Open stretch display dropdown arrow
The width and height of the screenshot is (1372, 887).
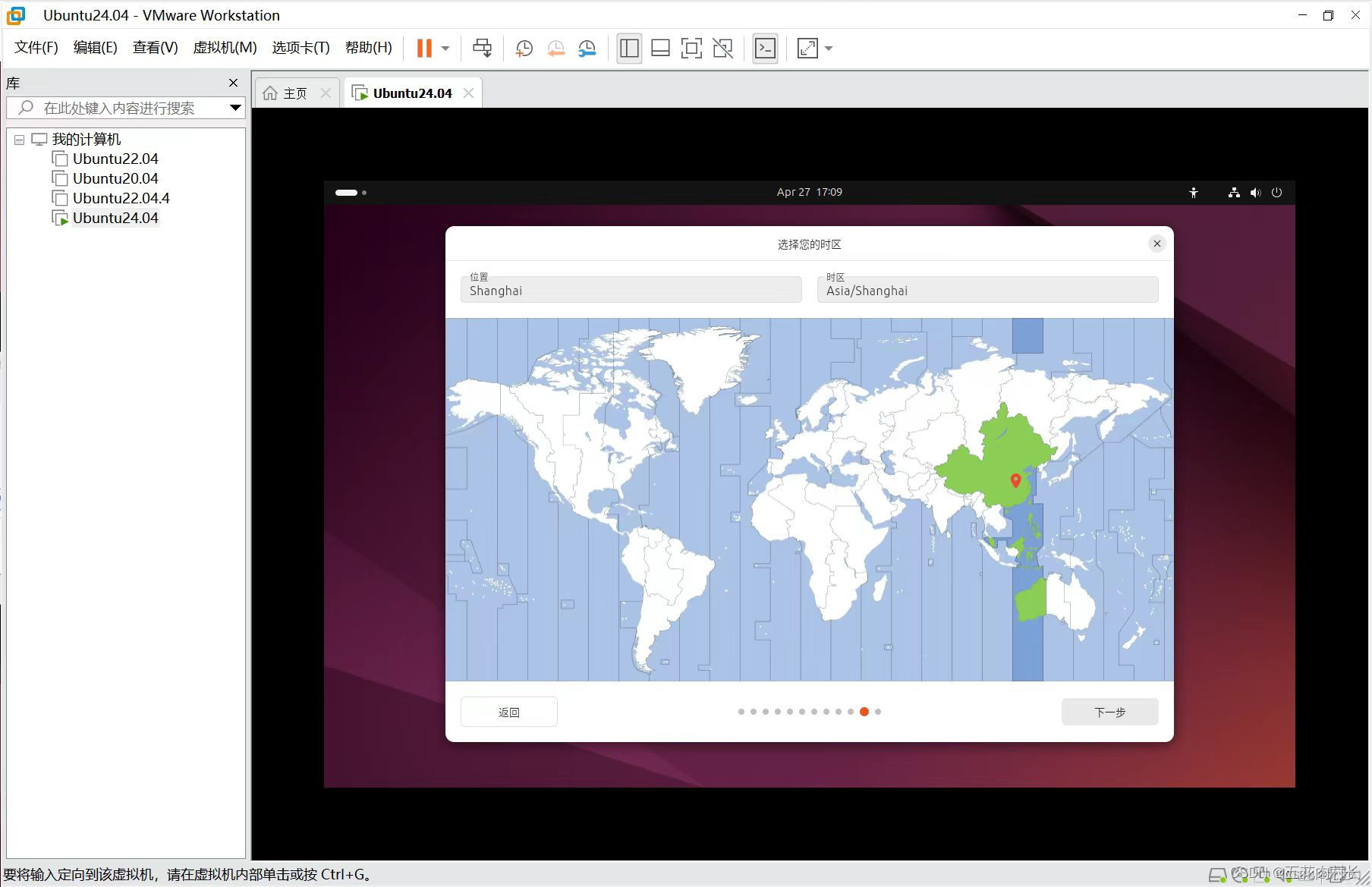(829, 49)
